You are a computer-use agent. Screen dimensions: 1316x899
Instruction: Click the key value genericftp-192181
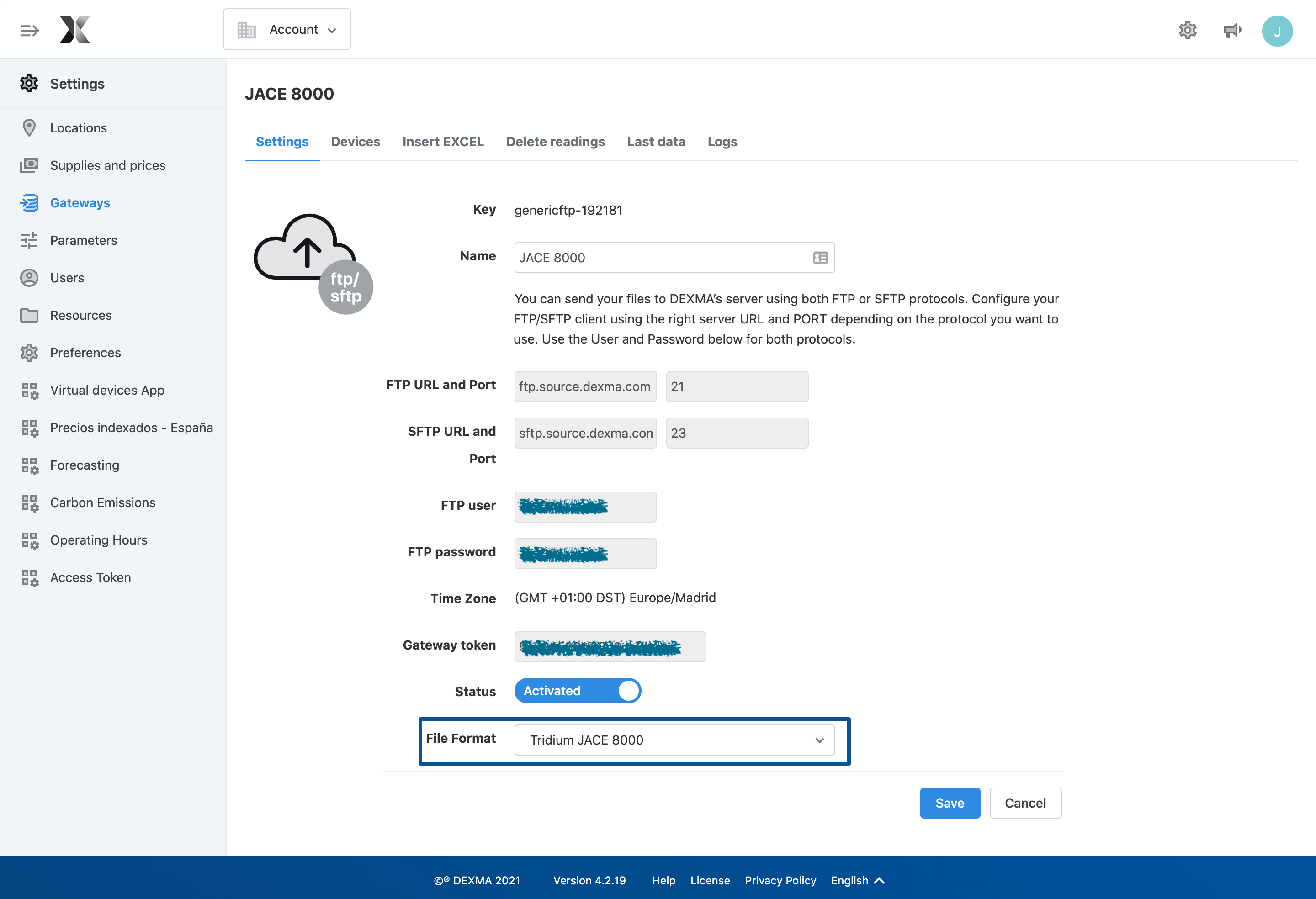pyautogui.click(x=568, y=210)
